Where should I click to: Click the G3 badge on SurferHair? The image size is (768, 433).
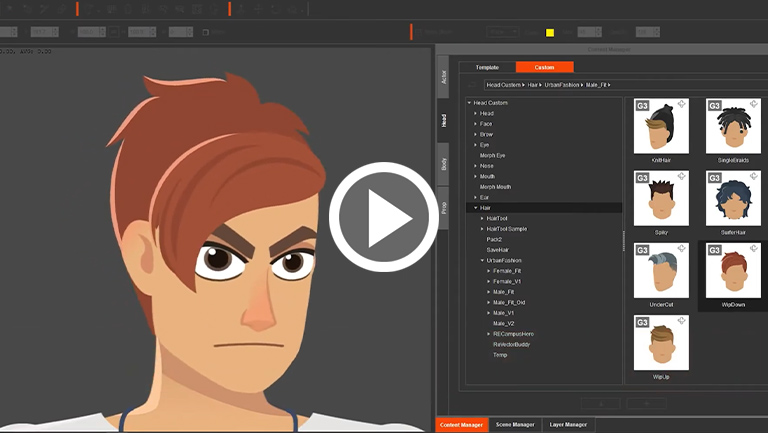(x=715, y=178)
